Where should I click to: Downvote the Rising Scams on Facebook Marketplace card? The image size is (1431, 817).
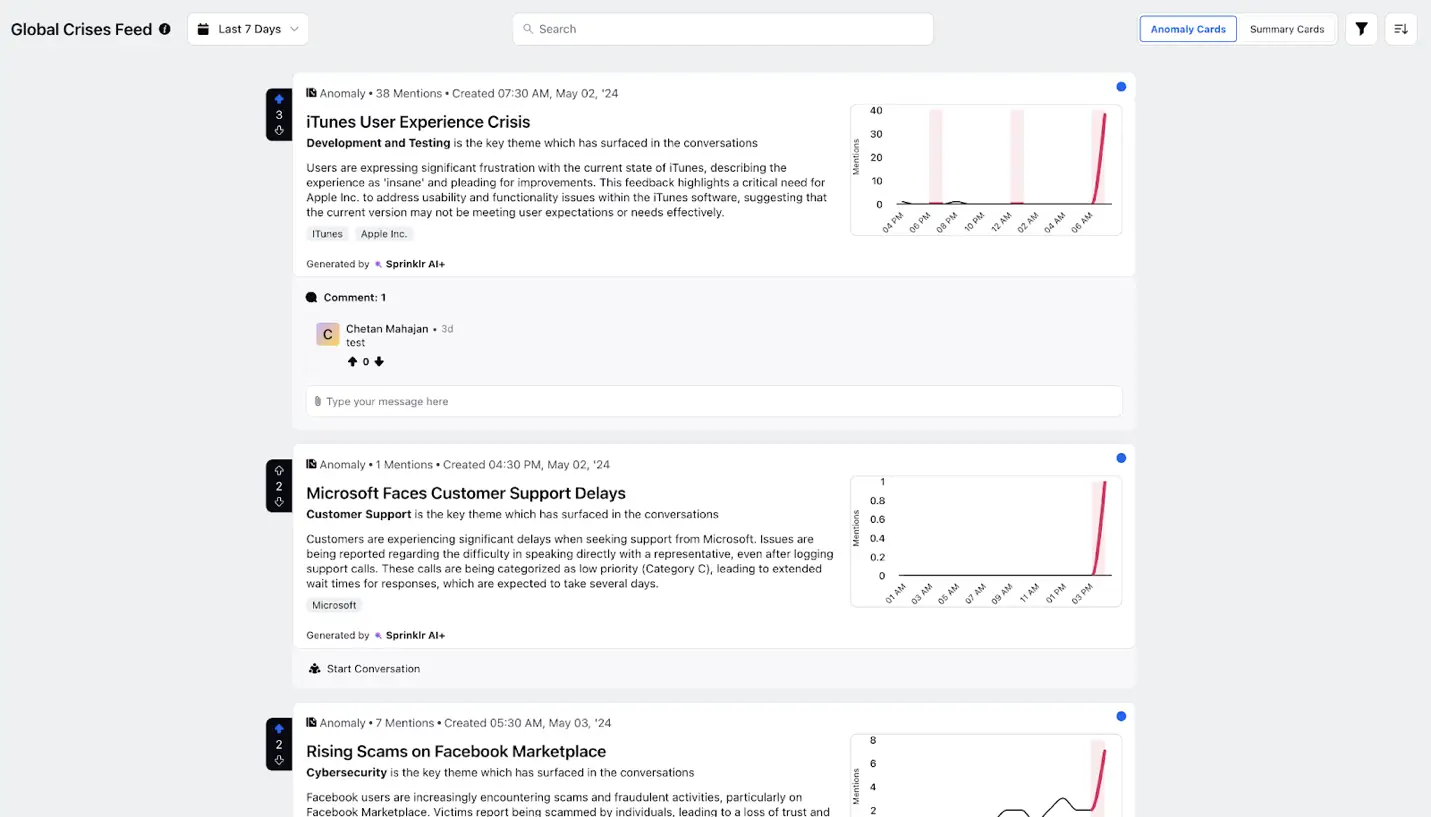pyautogui.click(x=279, y=760)
